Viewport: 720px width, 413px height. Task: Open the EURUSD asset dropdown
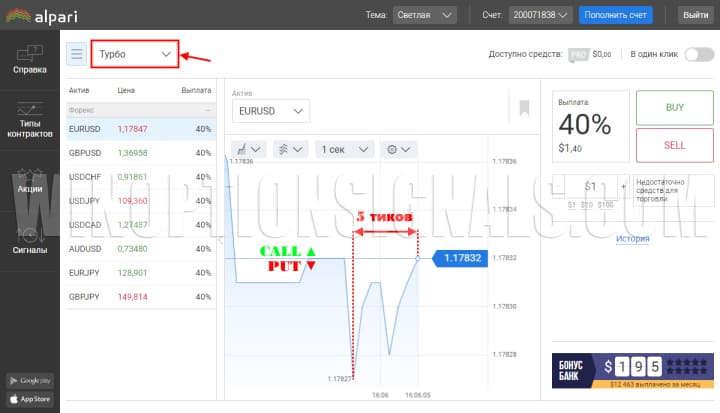coord(270,111)
